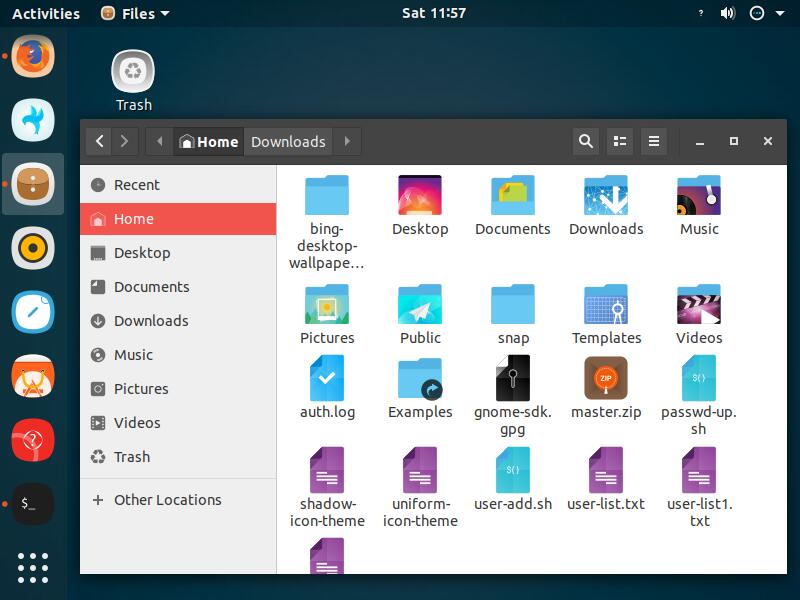800x600 pixels.
Task: Open the snap folder
Action: coord(512,305)
